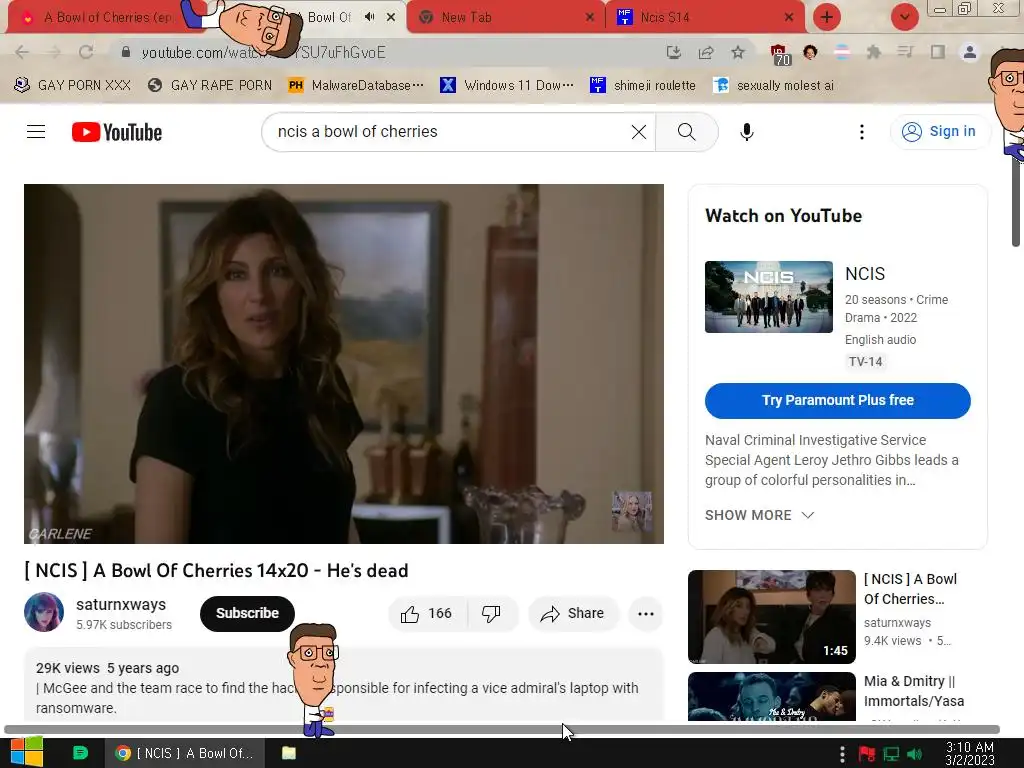
Task: Open the Mia & Dmitry video thumbnail
Action: (771, 696)
